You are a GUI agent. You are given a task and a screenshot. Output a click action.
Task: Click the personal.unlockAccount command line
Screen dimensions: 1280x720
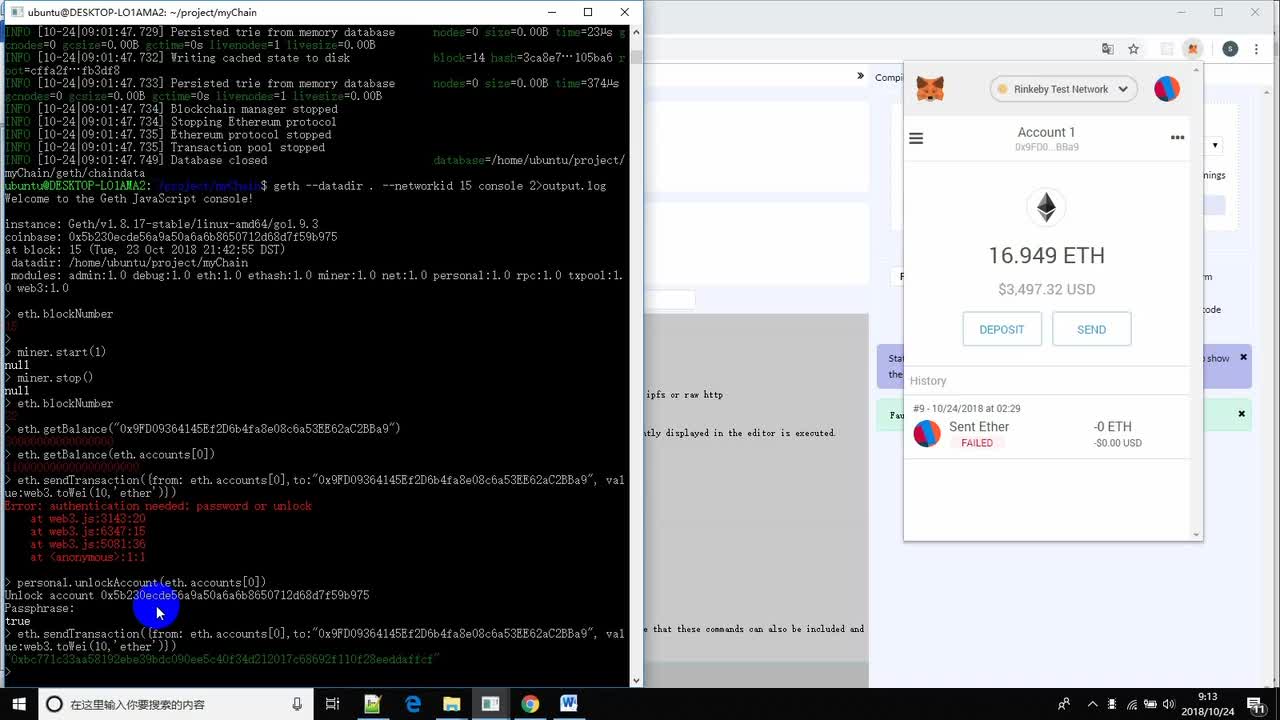[141, 582]
